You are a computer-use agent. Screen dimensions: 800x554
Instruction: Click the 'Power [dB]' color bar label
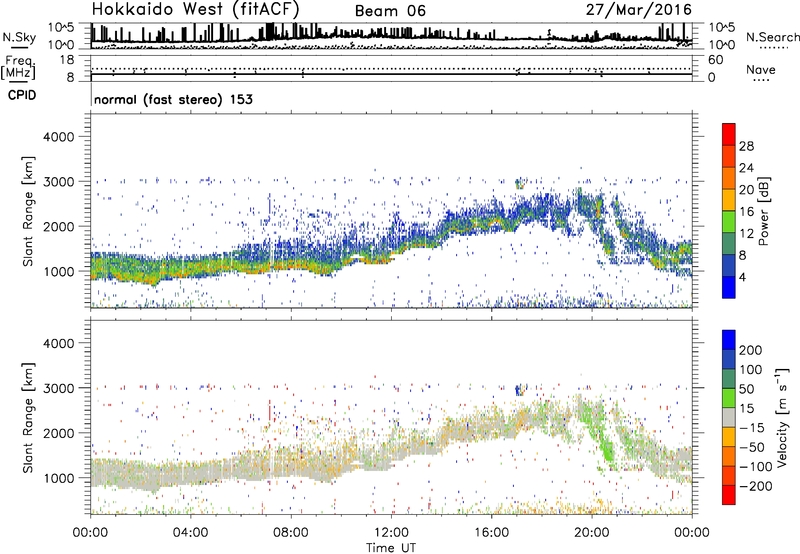(763, 211)
